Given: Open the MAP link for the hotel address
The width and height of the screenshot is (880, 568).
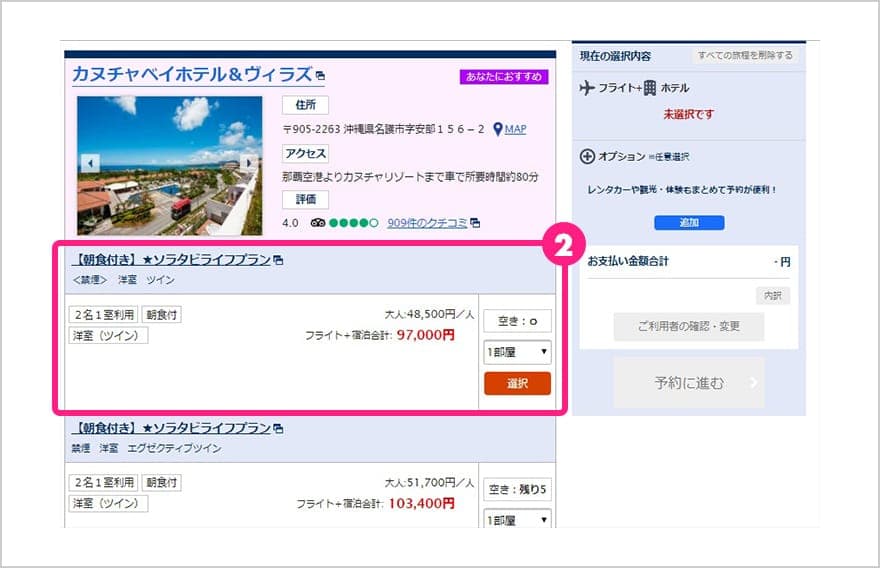Looking at the screenshot, I should pos(515,129).
